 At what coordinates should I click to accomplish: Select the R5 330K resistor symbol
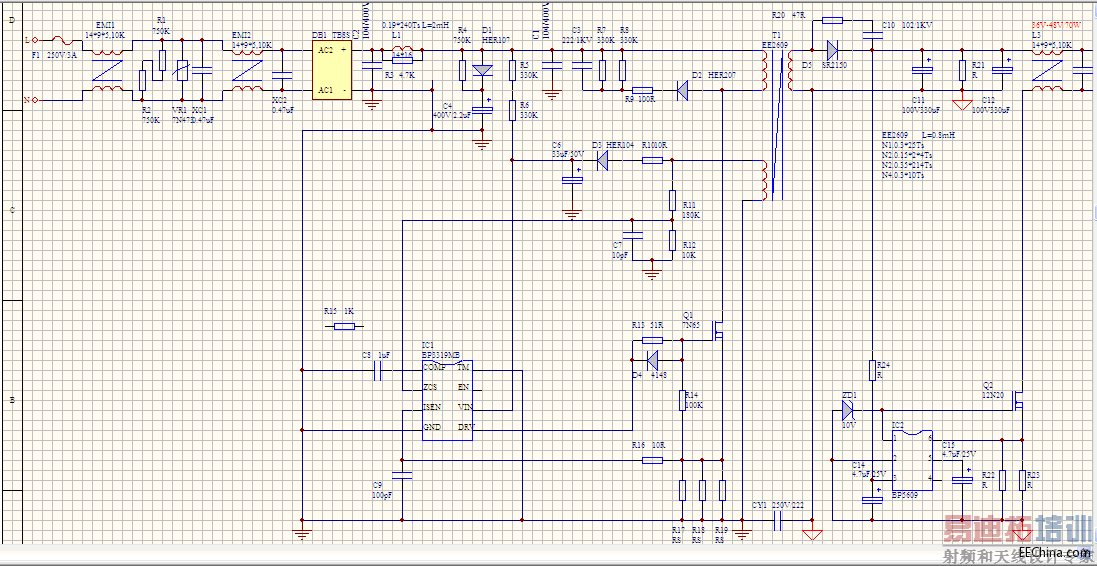512,70
